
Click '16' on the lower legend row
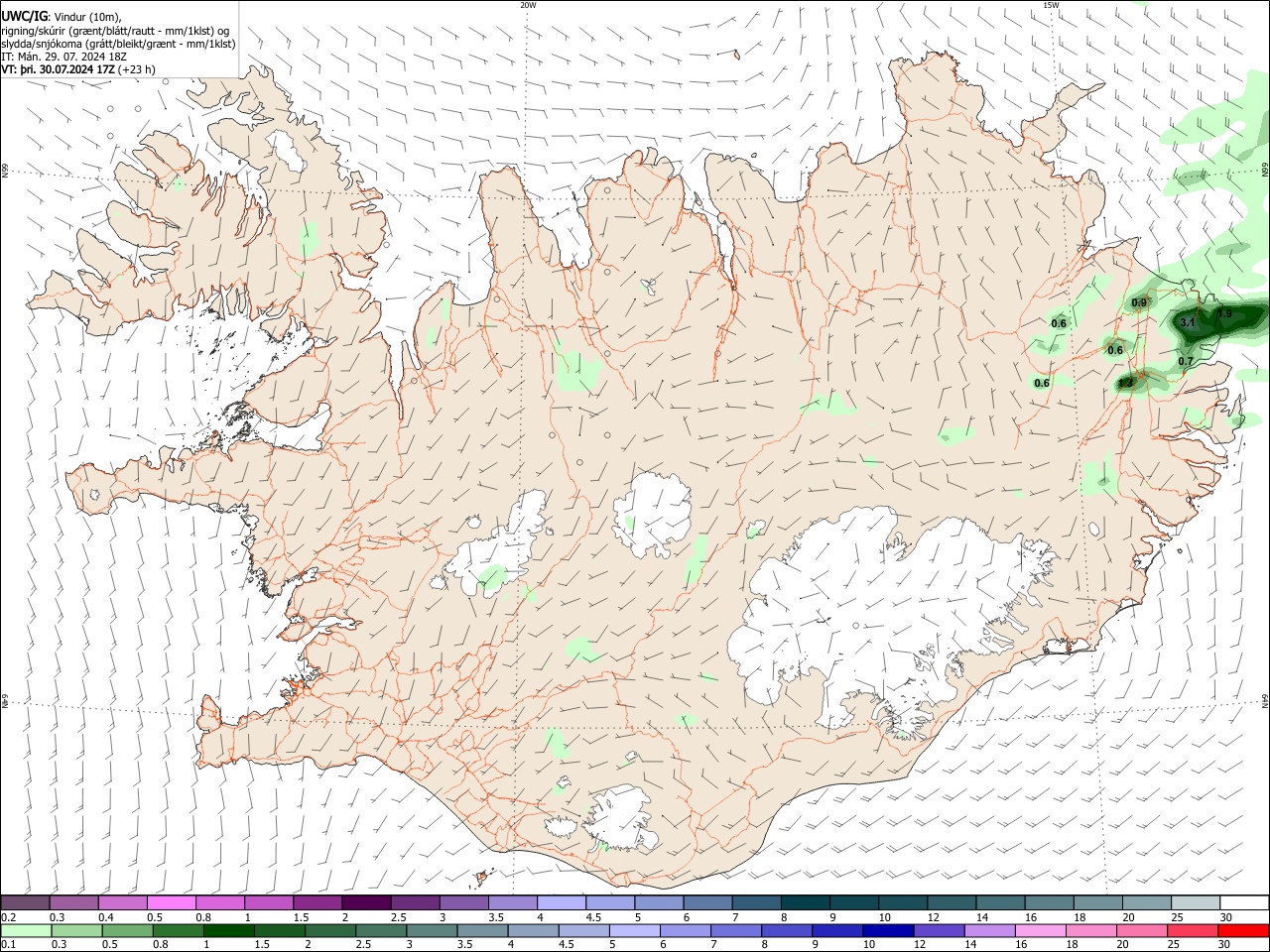point(1021,945)
